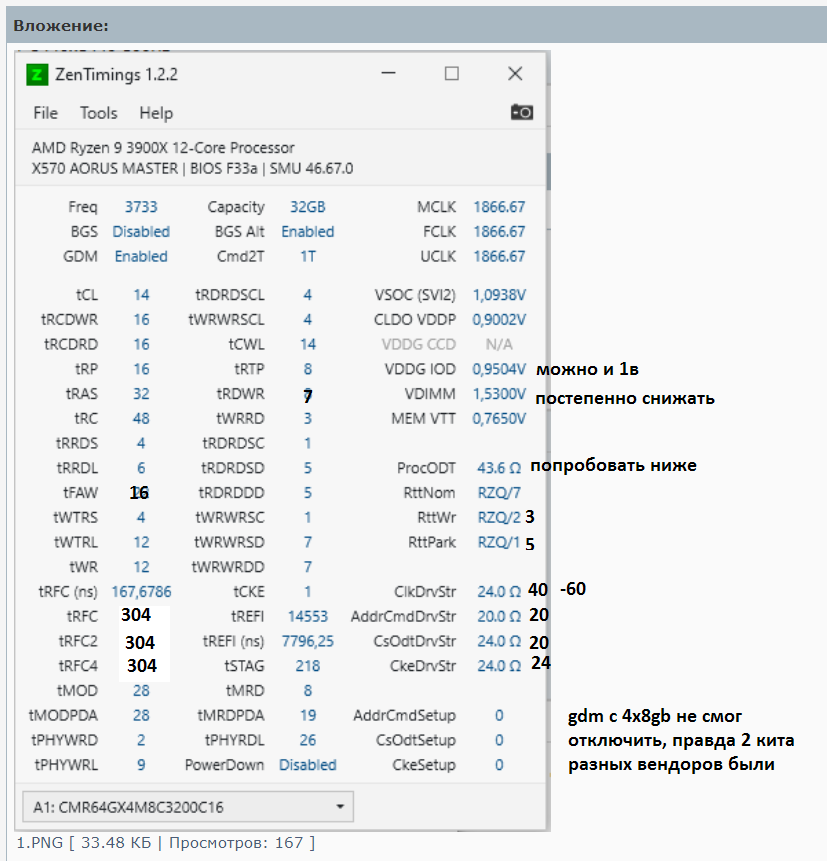The image size is (827, 861).
Task: Click the tRTP value 8
Action: [x=308, y=369]
